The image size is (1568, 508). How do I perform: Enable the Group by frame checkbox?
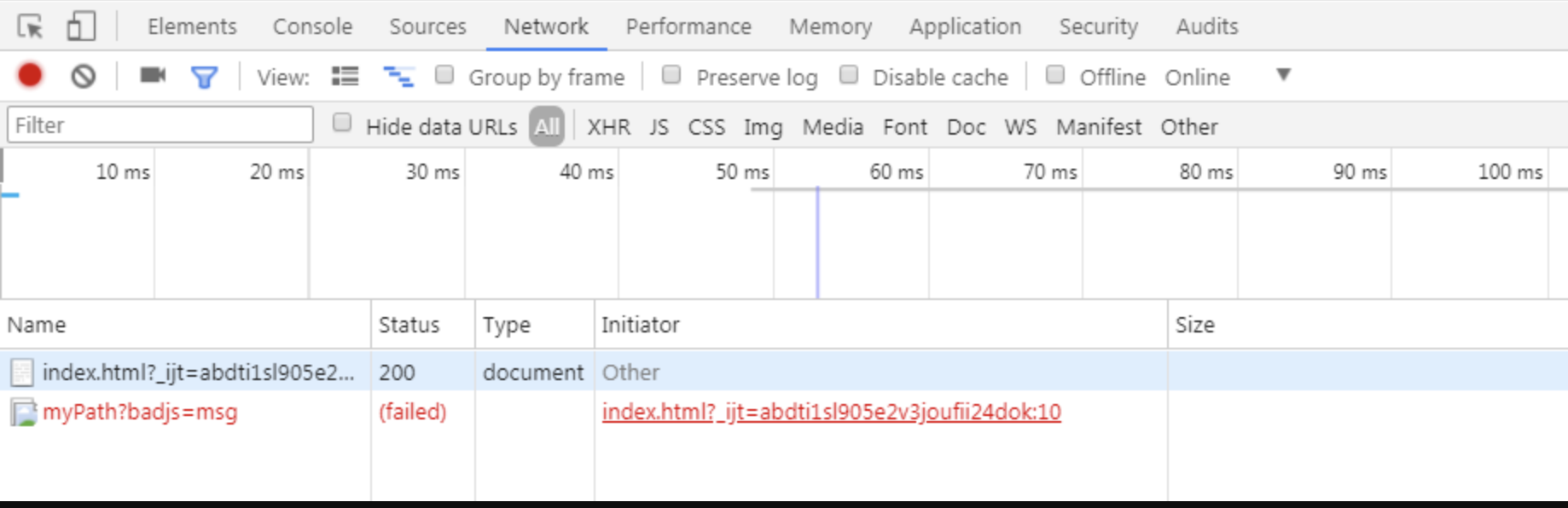click(444, 75)
